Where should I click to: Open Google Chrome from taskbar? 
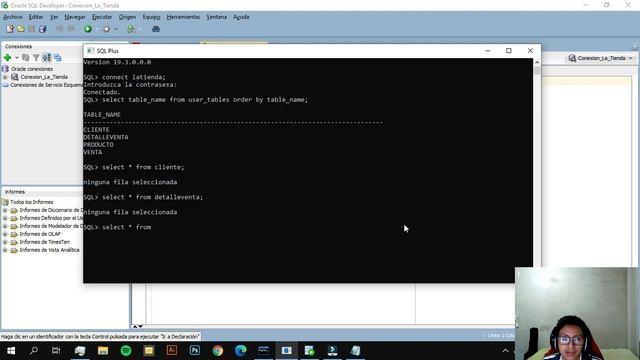[x=218, y=351]
